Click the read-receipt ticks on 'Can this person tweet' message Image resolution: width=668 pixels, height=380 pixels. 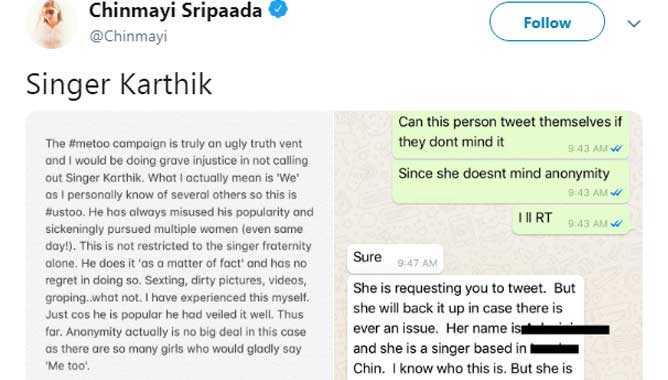(x=616, y=148)
